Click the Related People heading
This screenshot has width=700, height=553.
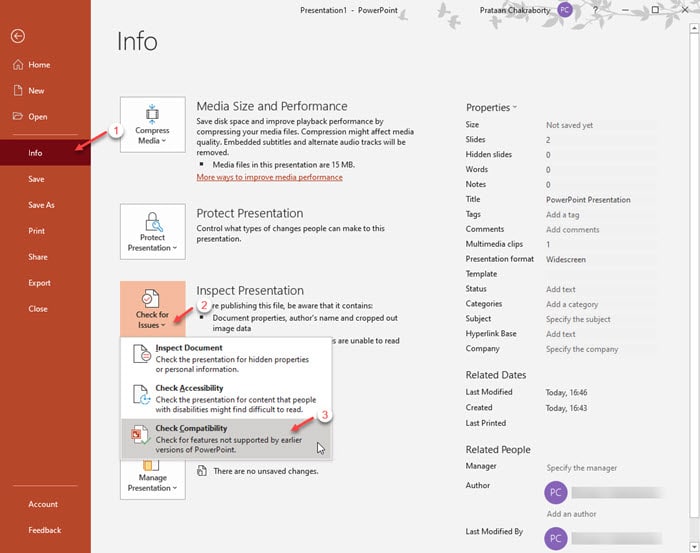click(498, 449)
